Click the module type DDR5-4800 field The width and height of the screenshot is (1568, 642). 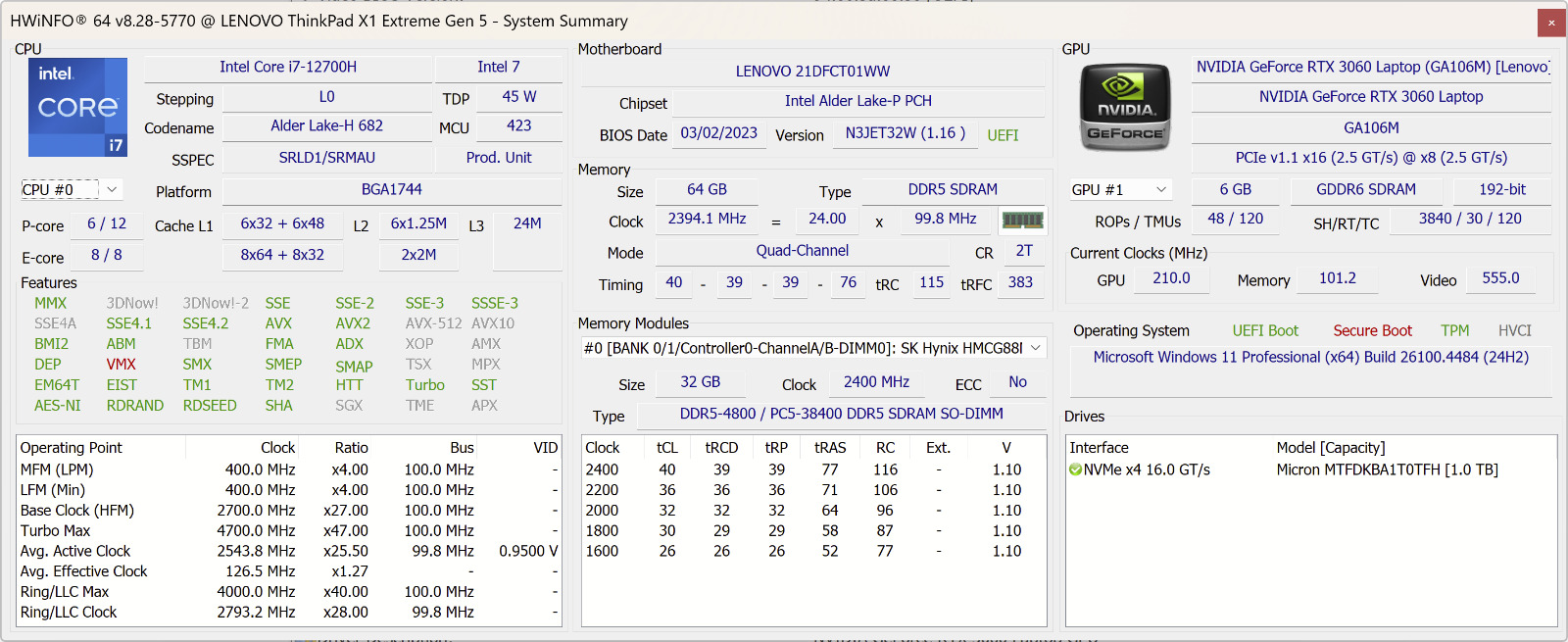842,414
